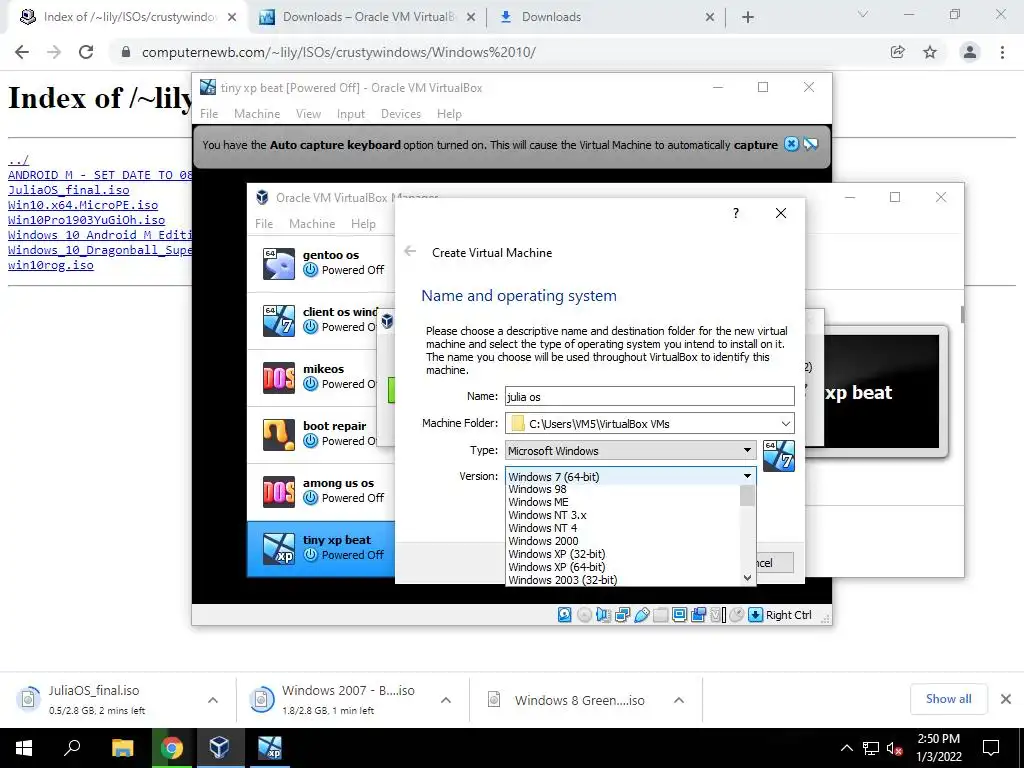Click the optical disk icon in VM status bar
1024x768 pixels.
pyautogui.click(x=584, y=615)
